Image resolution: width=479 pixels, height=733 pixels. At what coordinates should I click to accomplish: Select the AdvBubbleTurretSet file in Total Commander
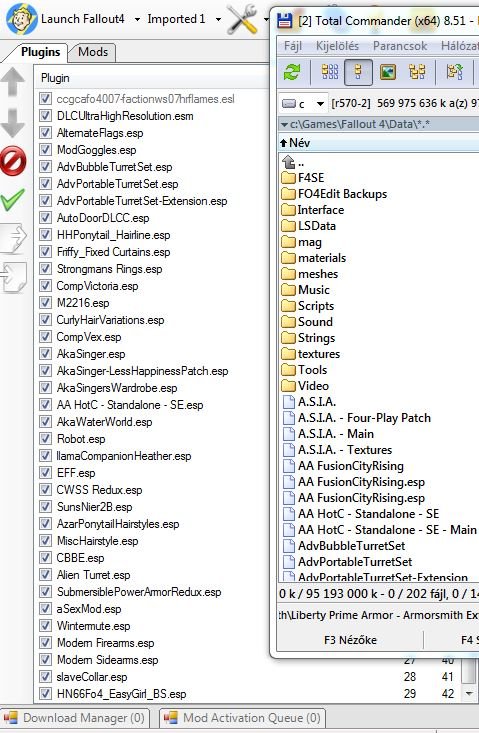click(x=351, y=546)
